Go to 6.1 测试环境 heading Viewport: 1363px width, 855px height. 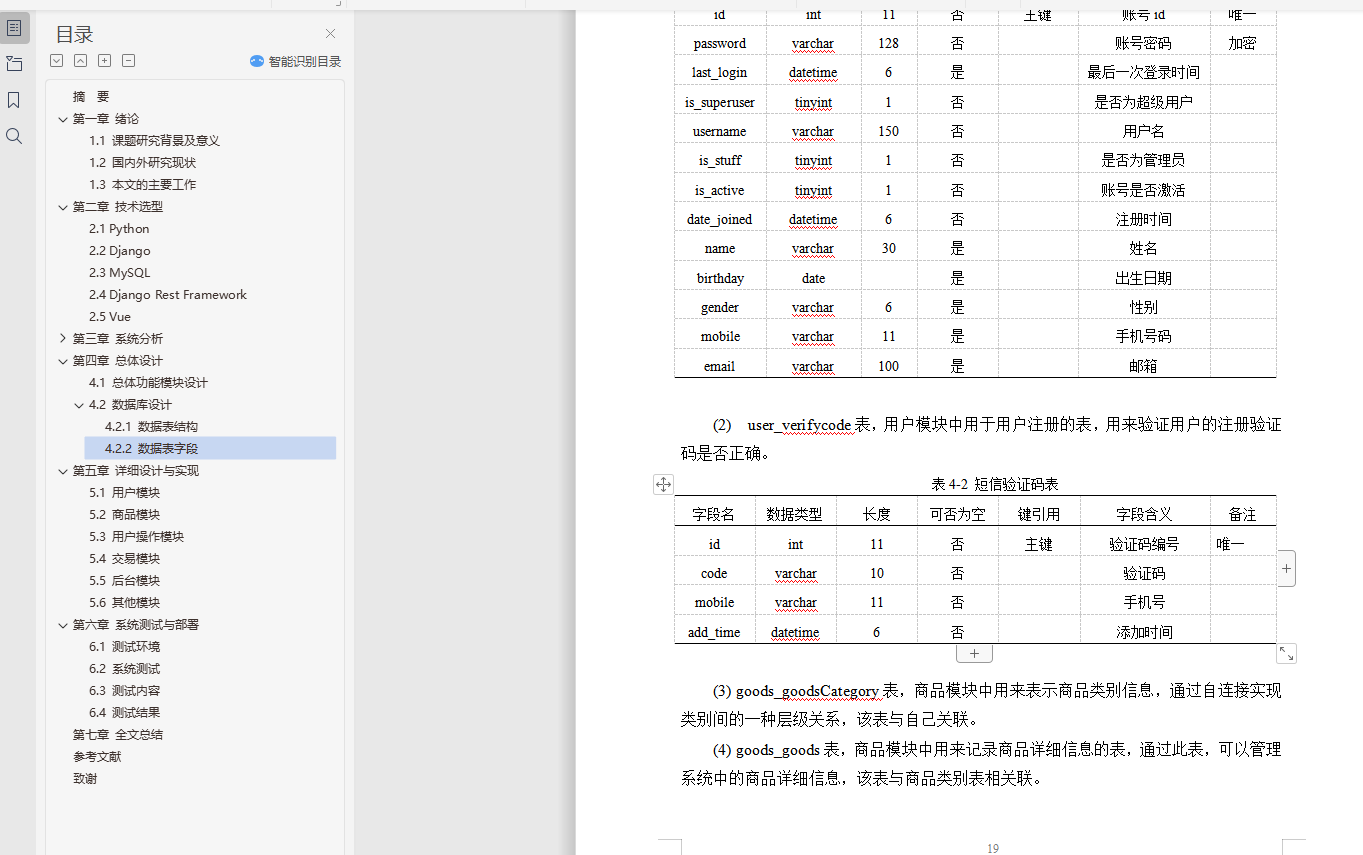pyautogui.click(x=124, y=647)
